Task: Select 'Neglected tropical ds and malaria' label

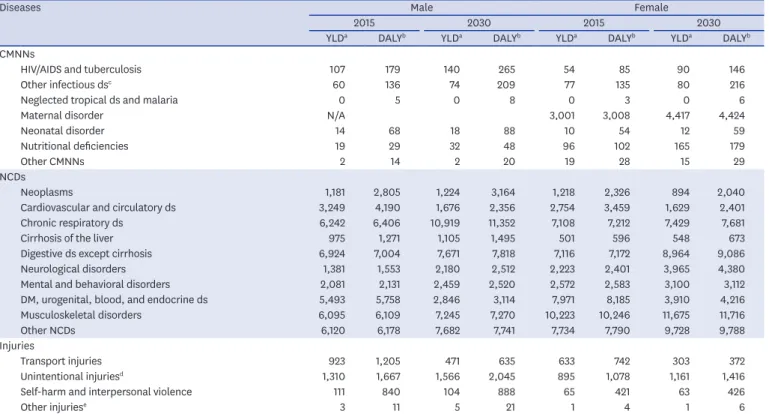Action: click(99, 100)
